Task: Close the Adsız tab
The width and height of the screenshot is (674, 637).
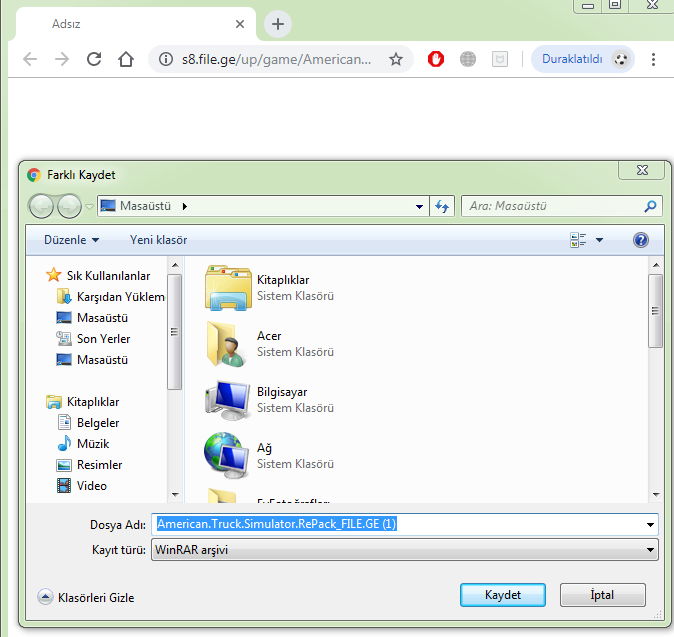Action: 240,24
